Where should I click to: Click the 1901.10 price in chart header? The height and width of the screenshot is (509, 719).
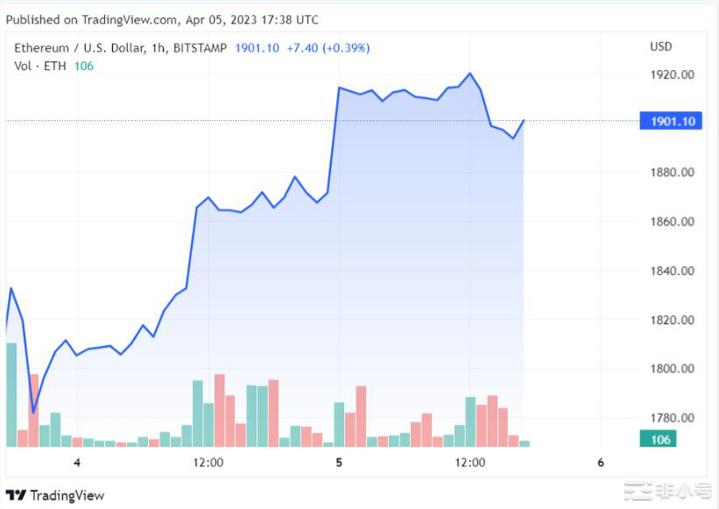coord(257,47)
